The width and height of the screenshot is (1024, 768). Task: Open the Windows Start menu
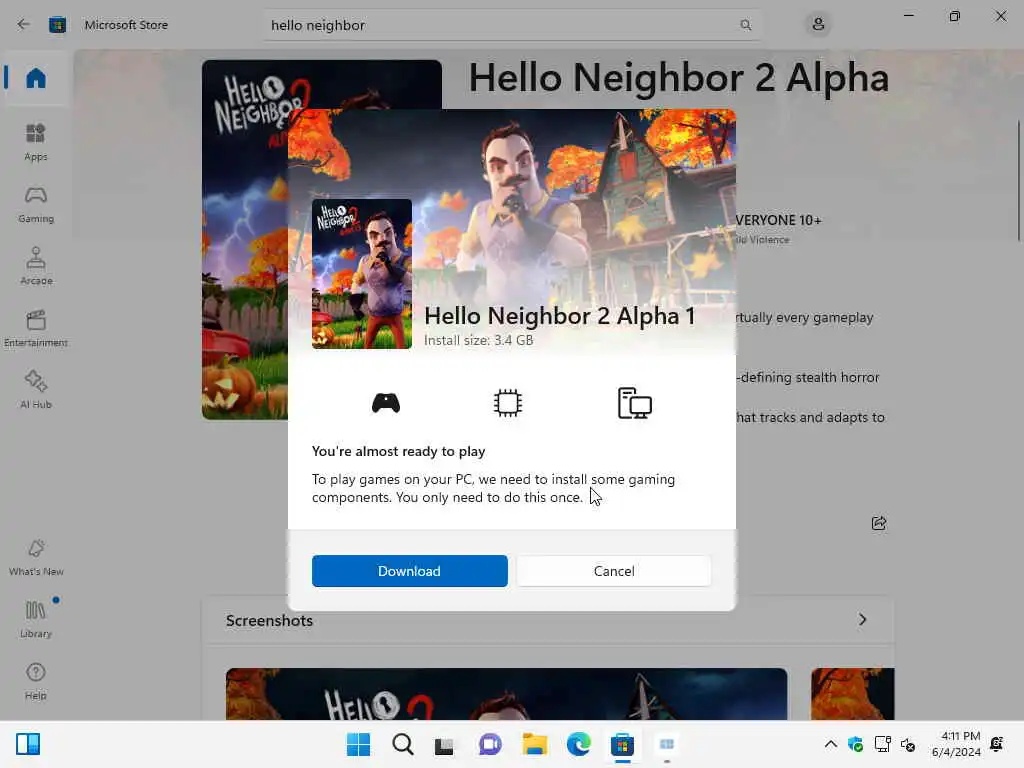[x=358, y=744]
